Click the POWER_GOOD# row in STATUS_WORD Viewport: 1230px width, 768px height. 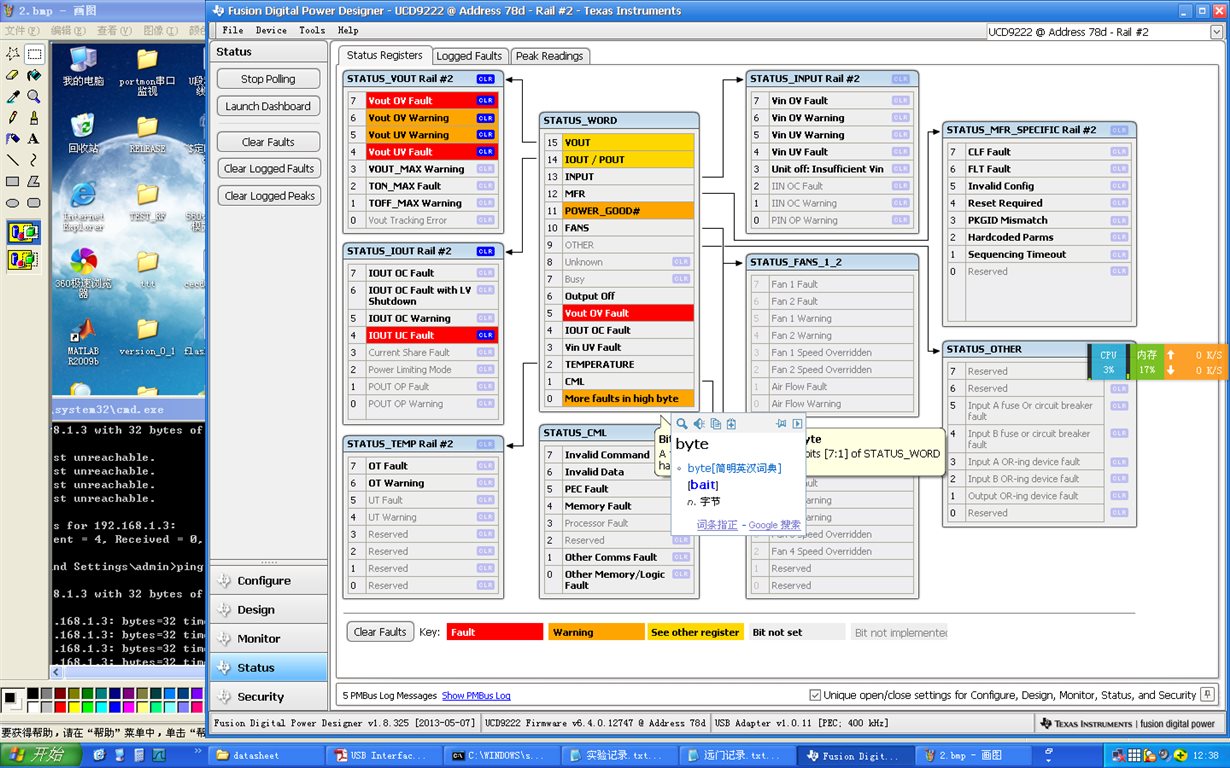pos(617,211)
